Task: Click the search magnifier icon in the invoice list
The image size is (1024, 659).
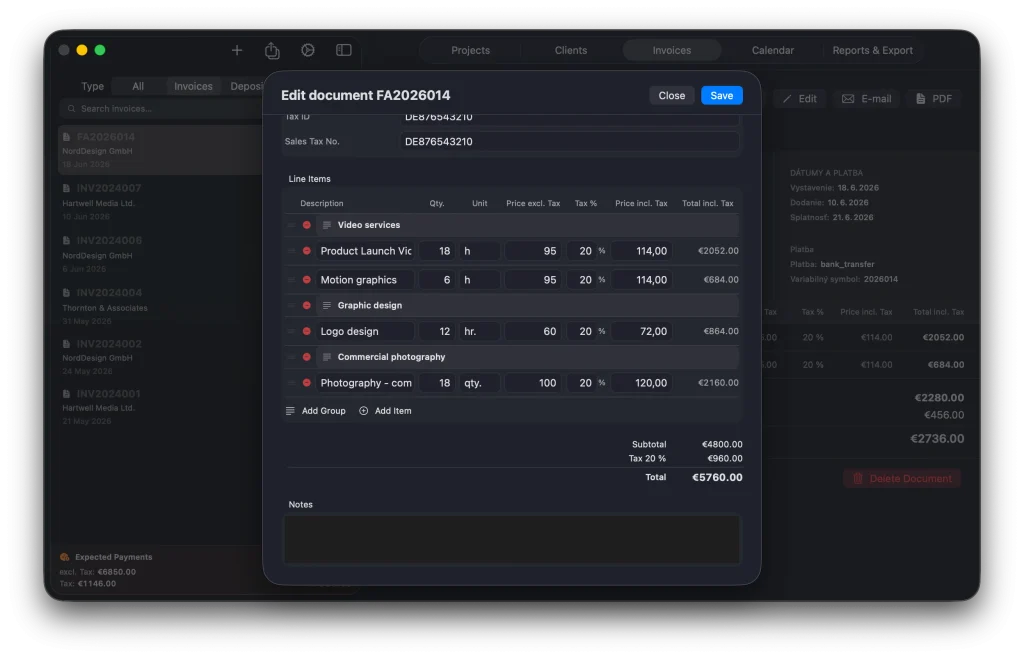Action: point(72,108)
